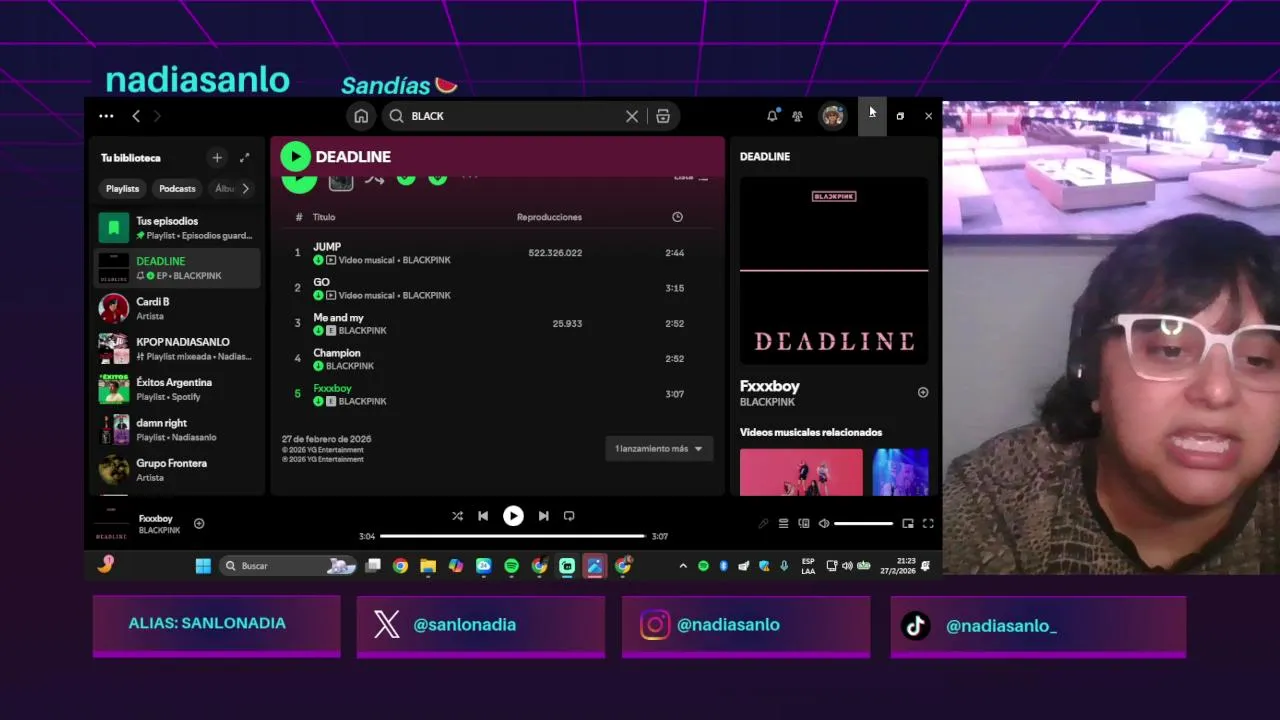1280x720 pixels.
Task: Click the Título column header
Action: click(324, 217)
